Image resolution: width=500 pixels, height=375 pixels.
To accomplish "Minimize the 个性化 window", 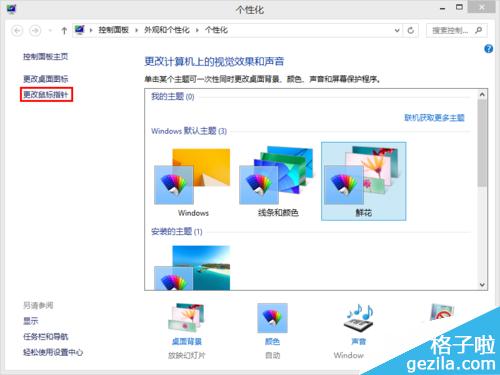I will [442, 9].
